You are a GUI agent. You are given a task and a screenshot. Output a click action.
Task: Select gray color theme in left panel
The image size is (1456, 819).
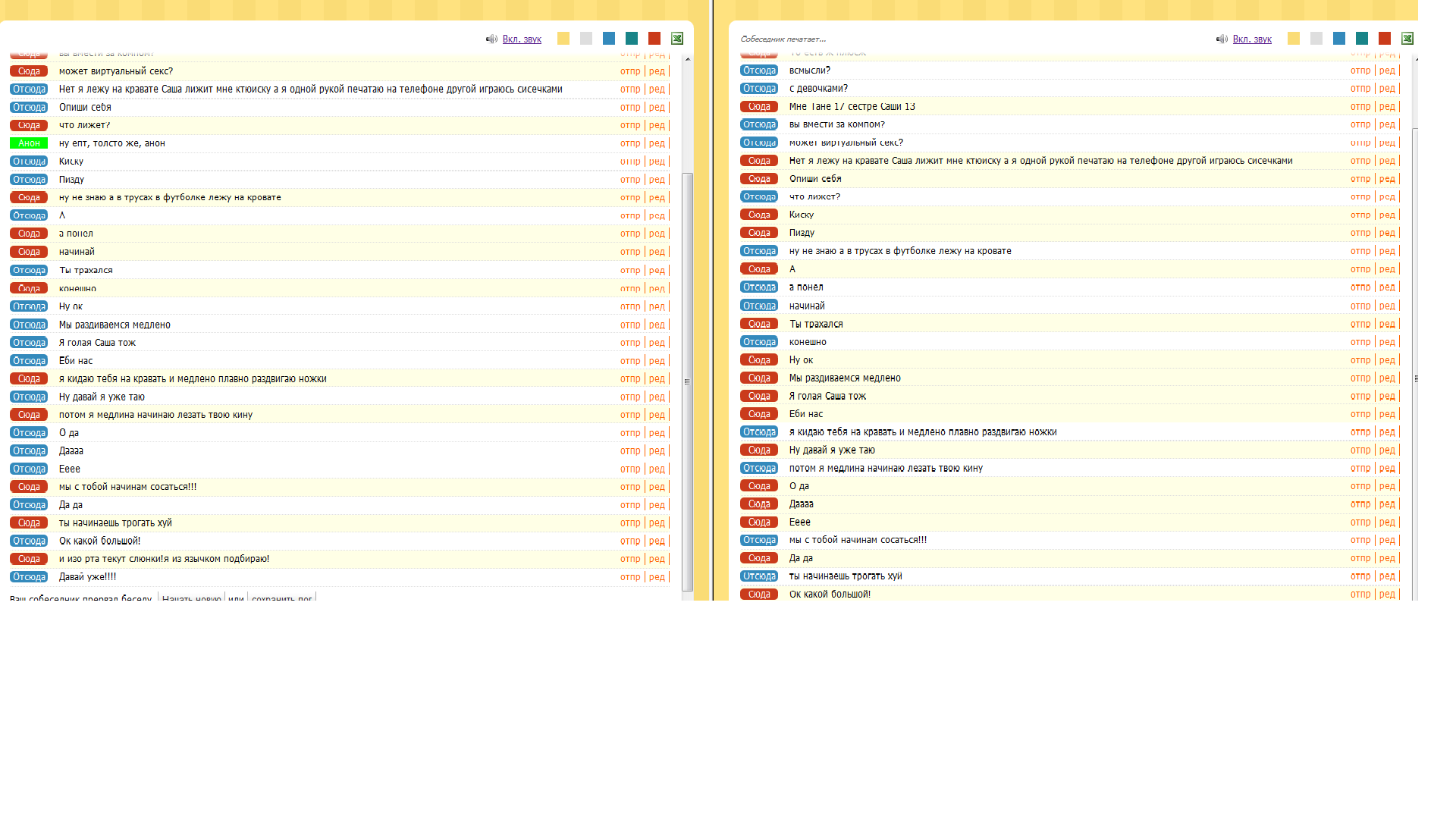pos(586,39)
